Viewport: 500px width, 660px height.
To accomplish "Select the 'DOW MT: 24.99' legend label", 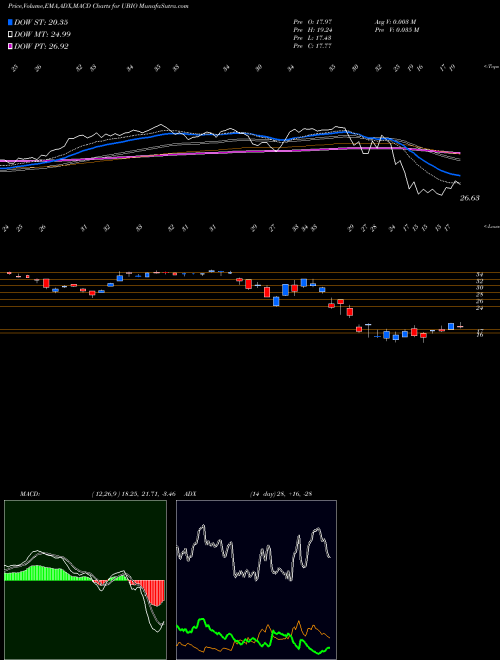I will coord(42,35).
